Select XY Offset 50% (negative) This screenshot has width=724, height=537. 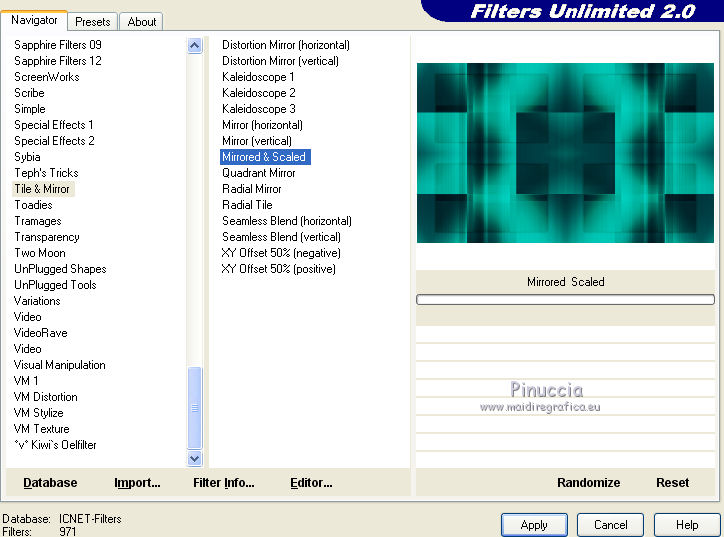pyautogui.click(x=281, y=253)
